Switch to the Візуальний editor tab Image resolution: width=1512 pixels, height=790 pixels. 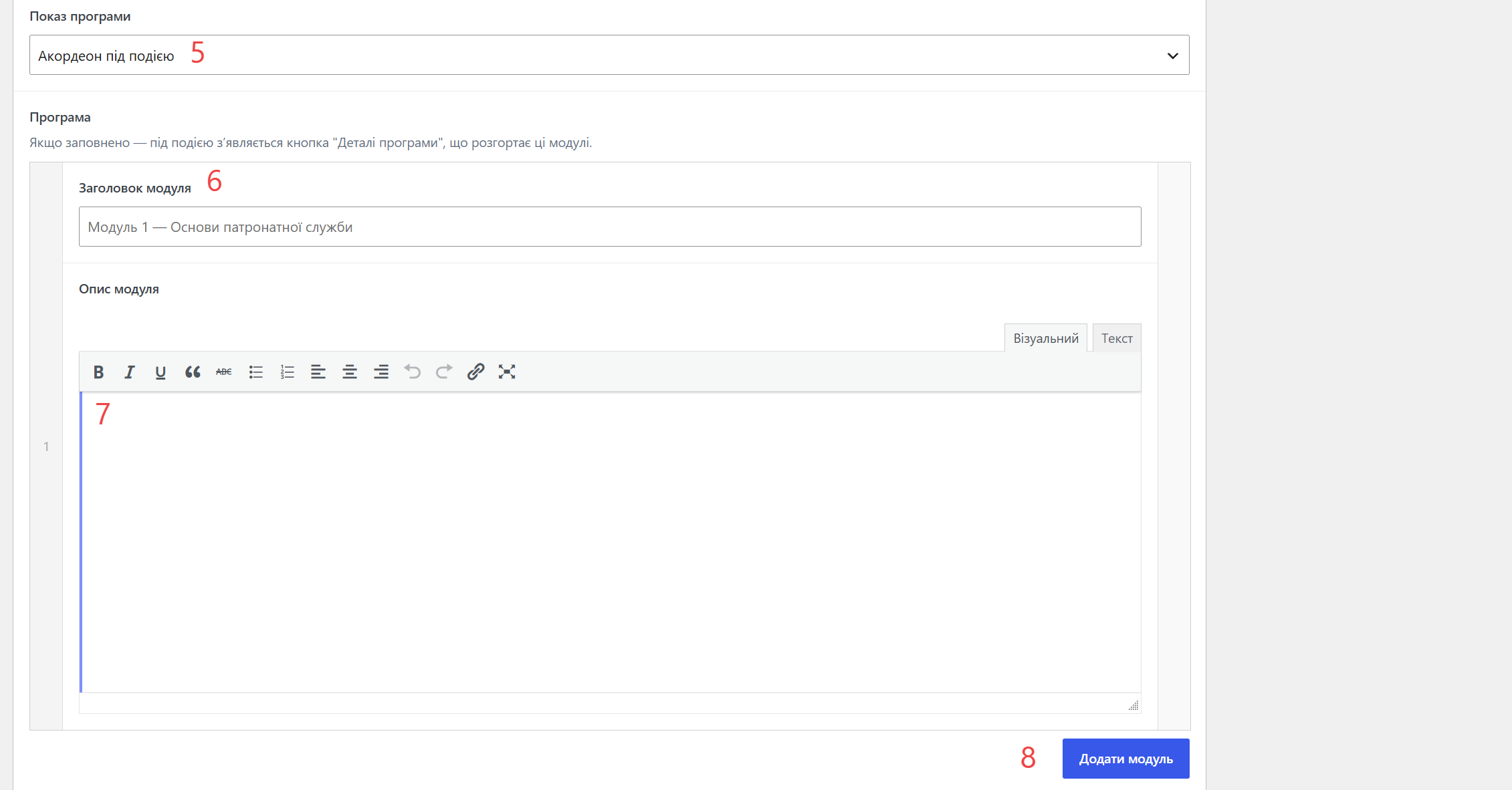pyautogui.click(x=1046, y=338)
